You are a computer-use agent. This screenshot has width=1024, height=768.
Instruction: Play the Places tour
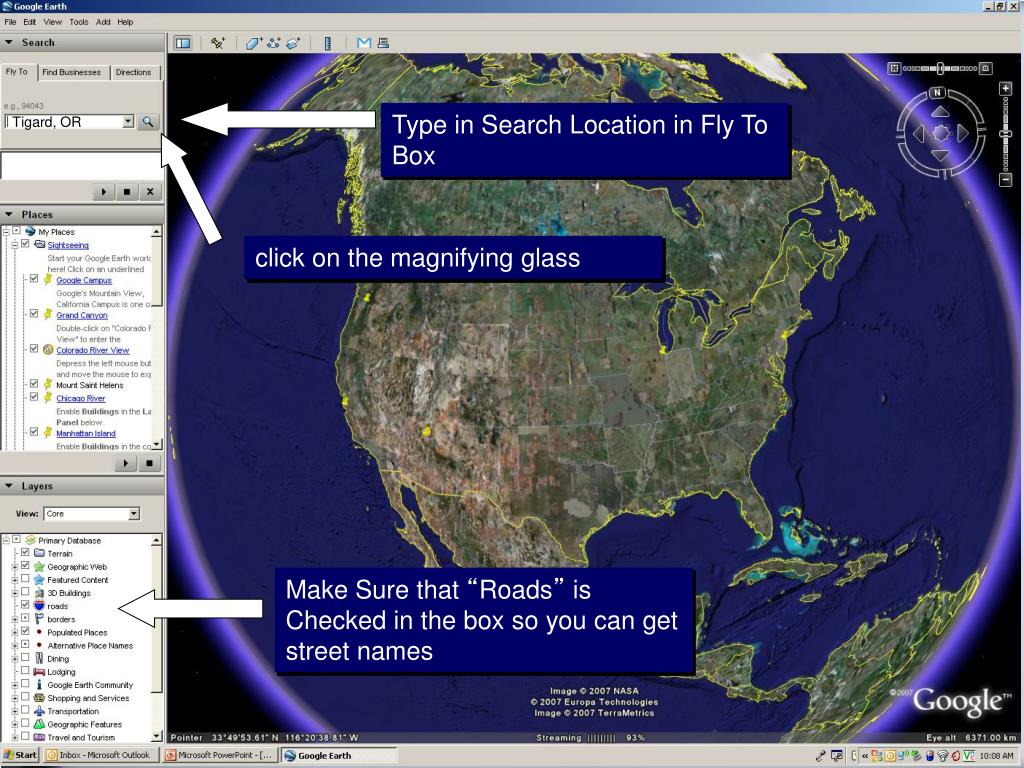(125, 463)
